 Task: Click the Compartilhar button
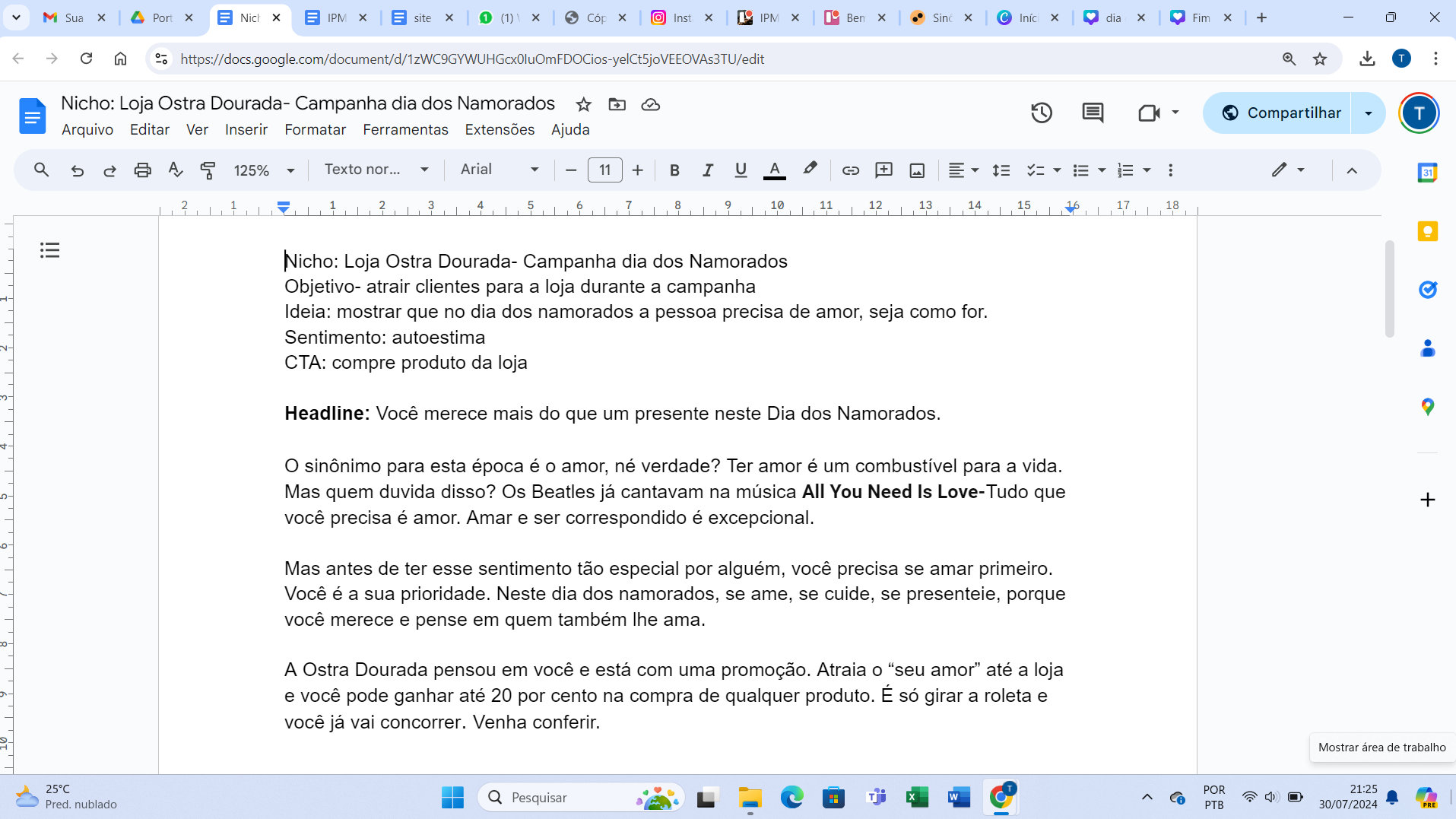tap(1280, 113)
